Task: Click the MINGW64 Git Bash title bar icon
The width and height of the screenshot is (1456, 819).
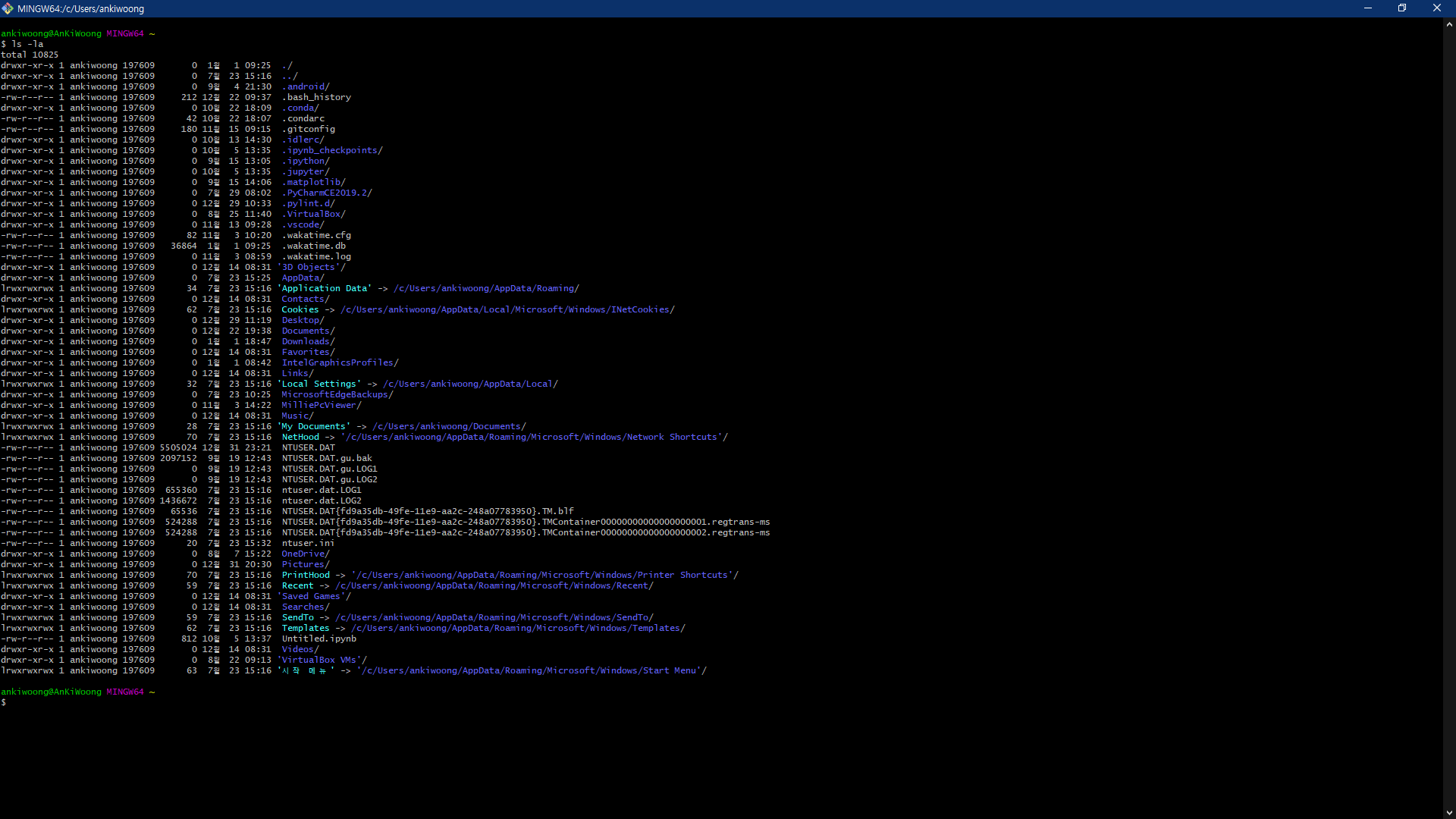Action: [x=8, y=8]
